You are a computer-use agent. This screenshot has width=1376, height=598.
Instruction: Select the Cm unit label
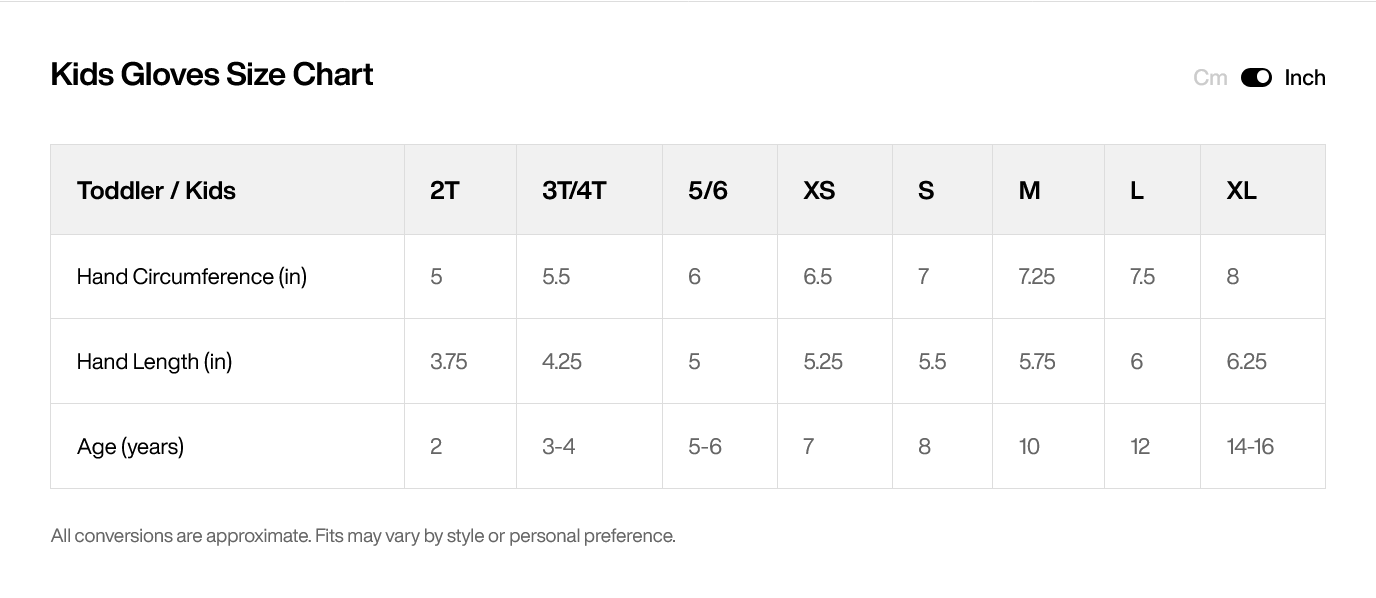click(x=1210, y=78)
